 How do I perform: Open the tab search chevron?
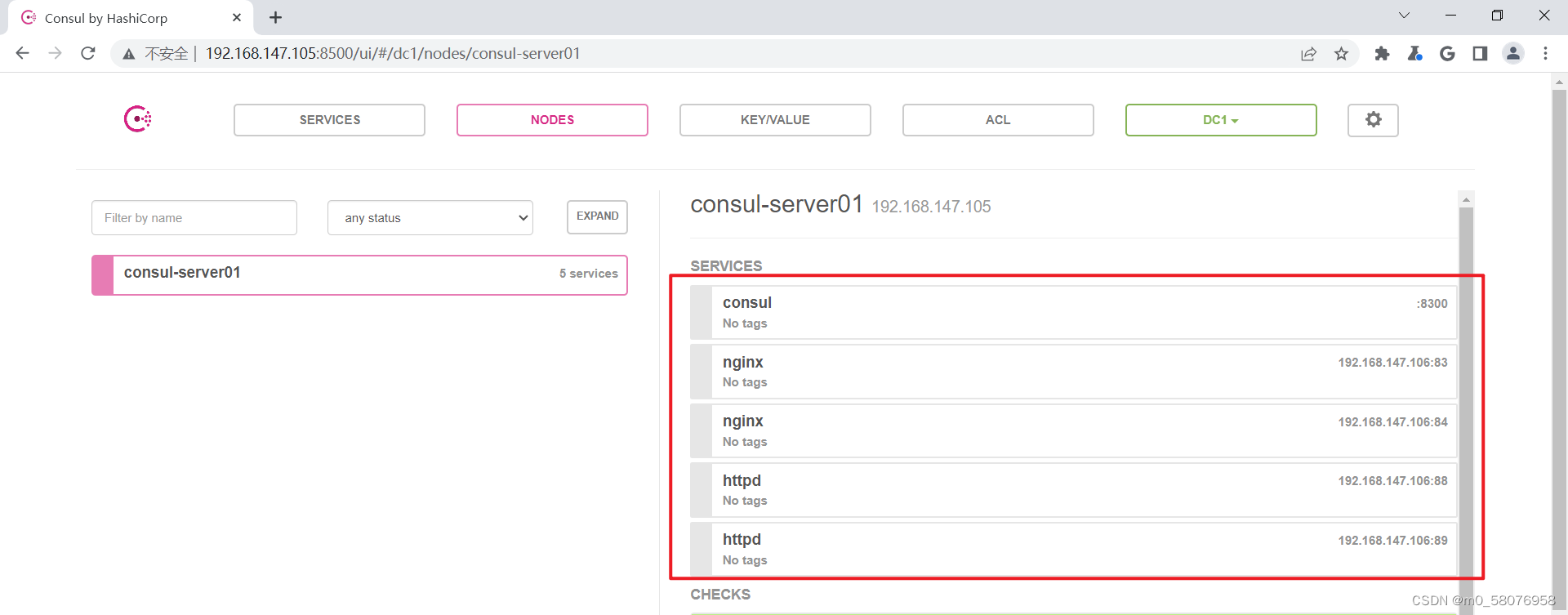[x=1404, y=16]
